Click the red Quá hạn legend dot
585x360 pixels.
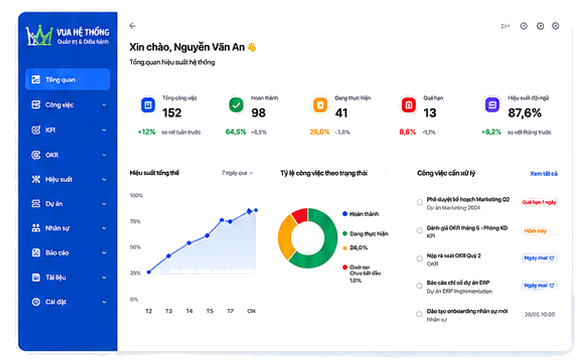(x=345, y=267)
